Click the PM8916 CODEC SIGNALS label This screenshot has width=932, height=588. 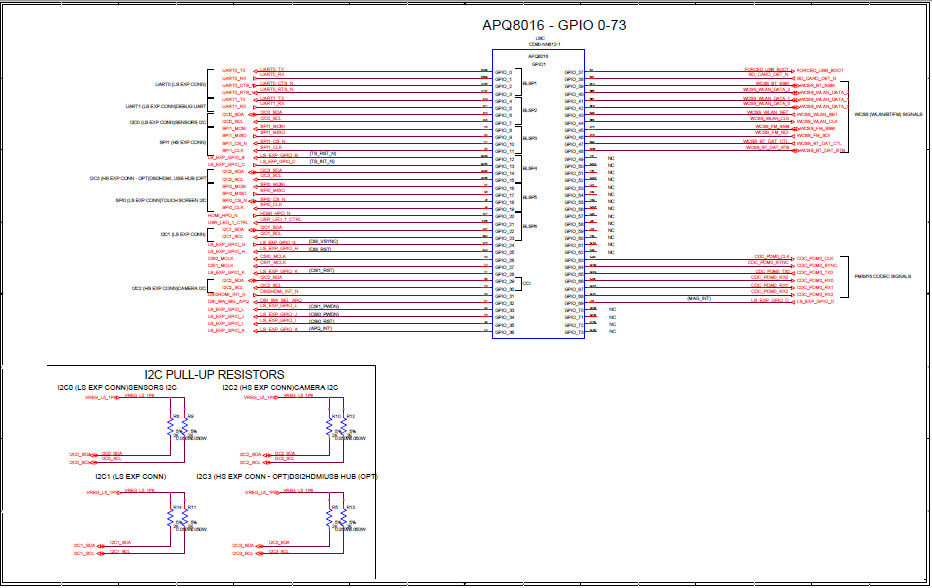tap(882, 275)
